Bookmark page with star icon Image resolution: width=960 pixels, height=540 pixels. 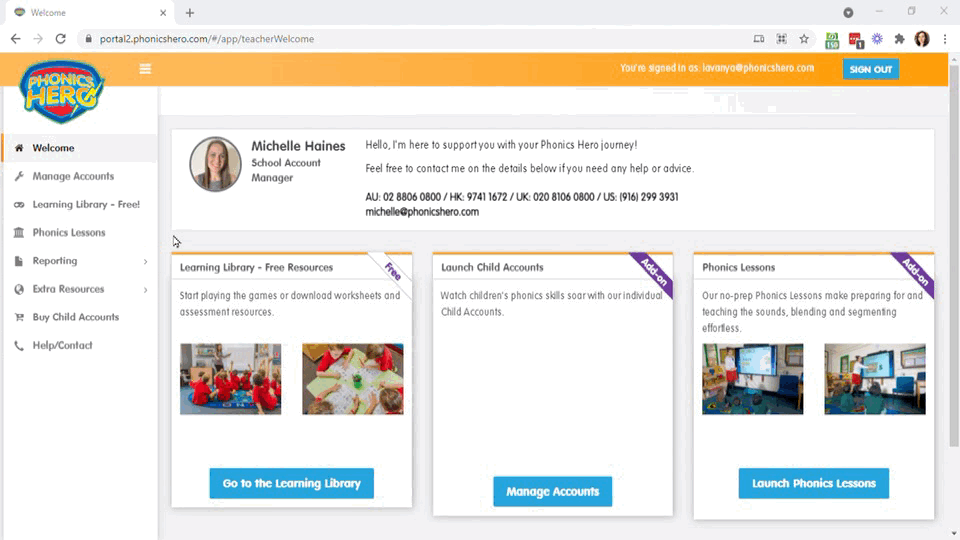pyautogui.click(x=804, y=39)
